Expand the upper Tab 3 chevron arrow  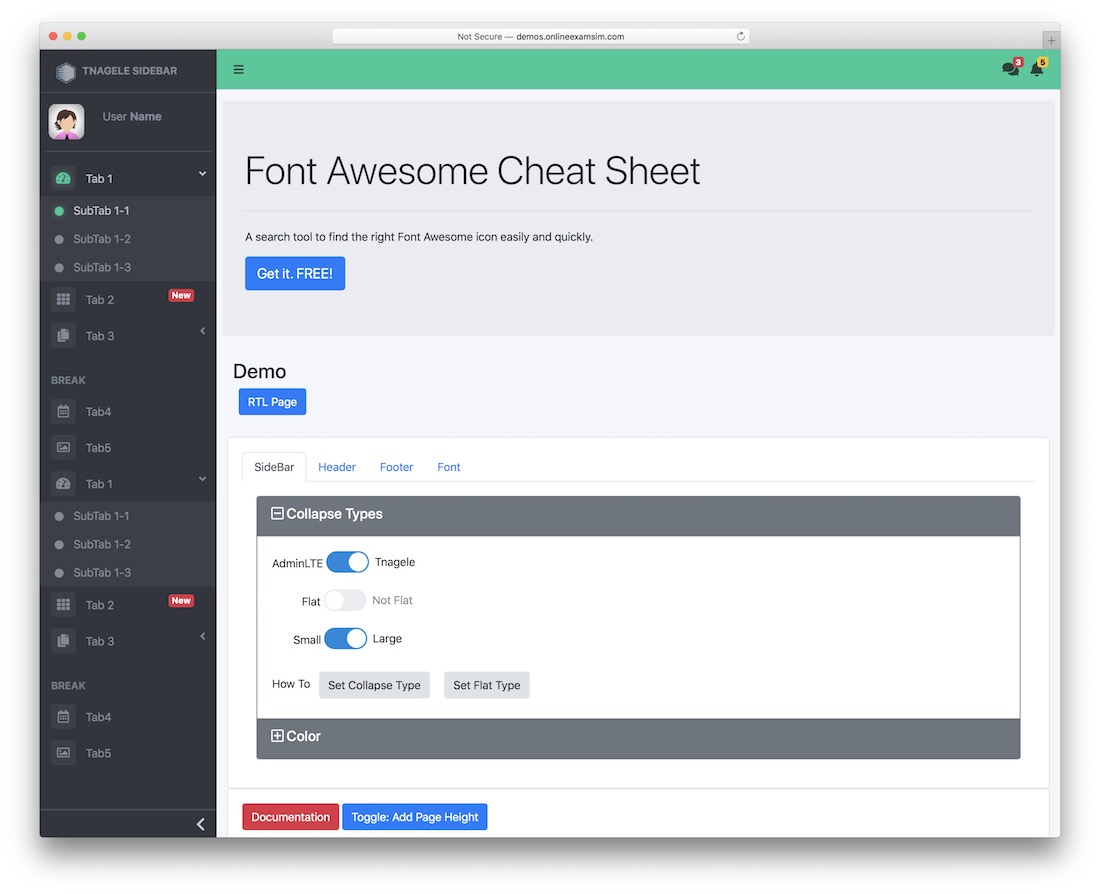point(202,331)
